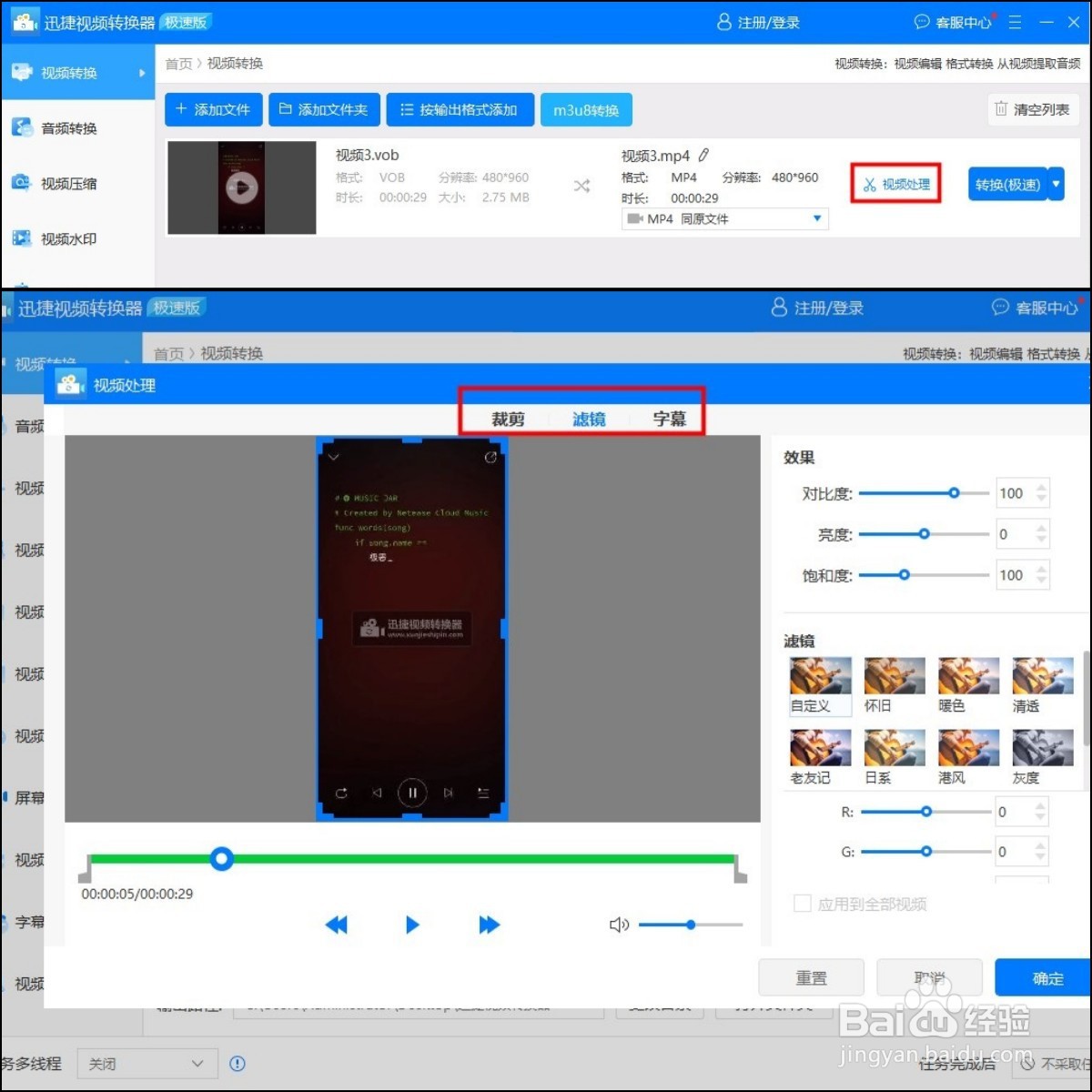1092x1092 pixels.
Task: Click 按输出格式添加 button
Action: tap(460, 109)
